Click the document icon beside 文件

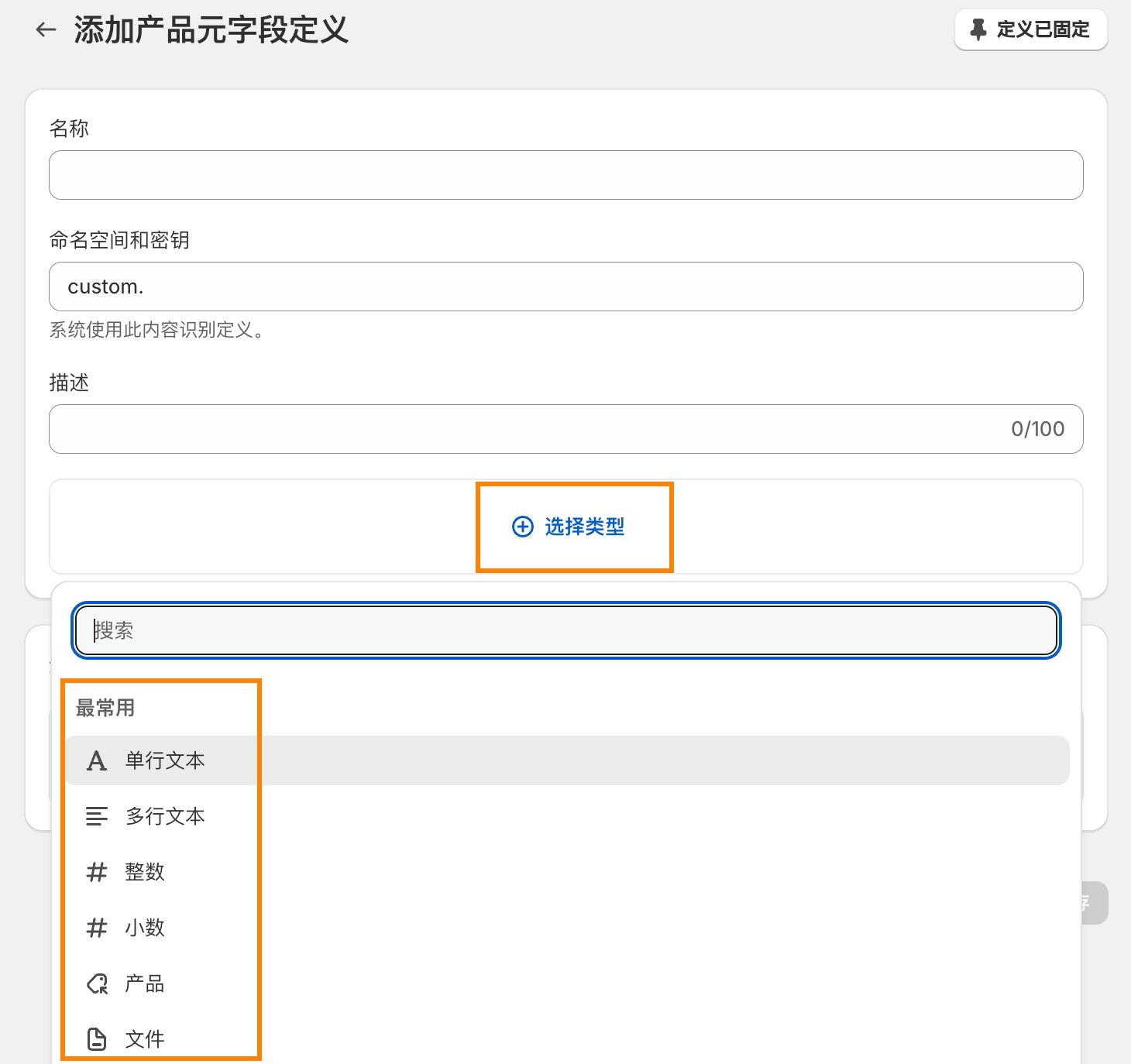point(97,1039)
